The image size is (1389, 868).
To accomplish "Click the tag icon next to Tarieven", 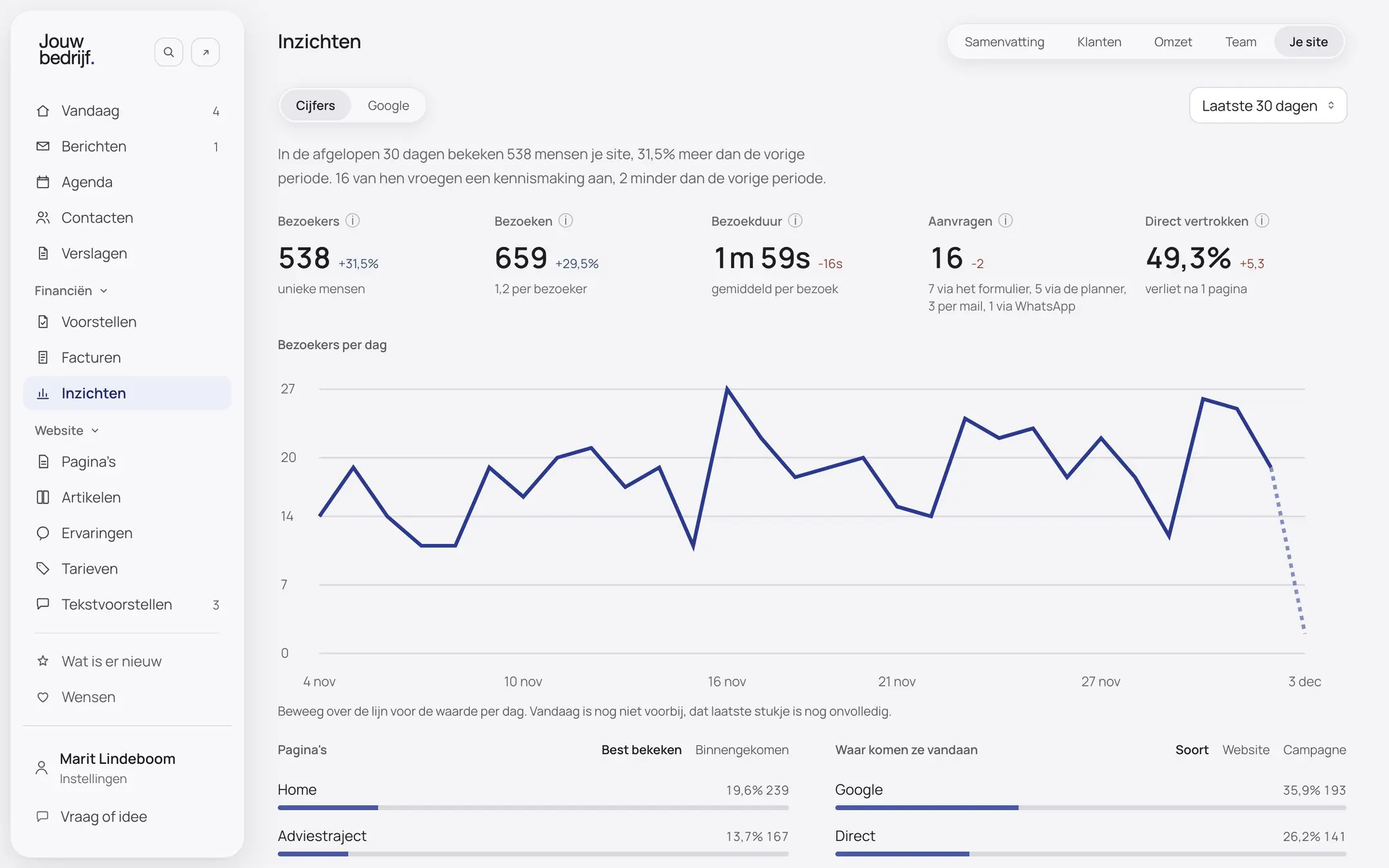I will [43, 568].
